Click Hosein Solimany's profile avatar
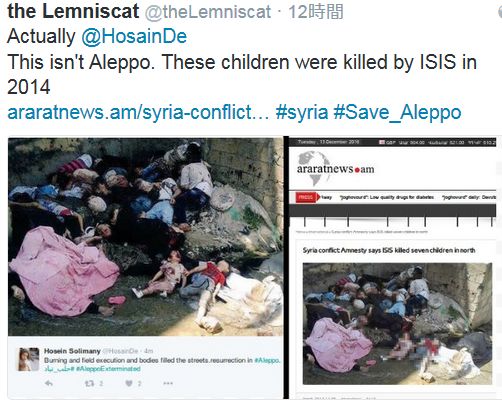Screen dimensions: 502x402 (x=28, y=359)
